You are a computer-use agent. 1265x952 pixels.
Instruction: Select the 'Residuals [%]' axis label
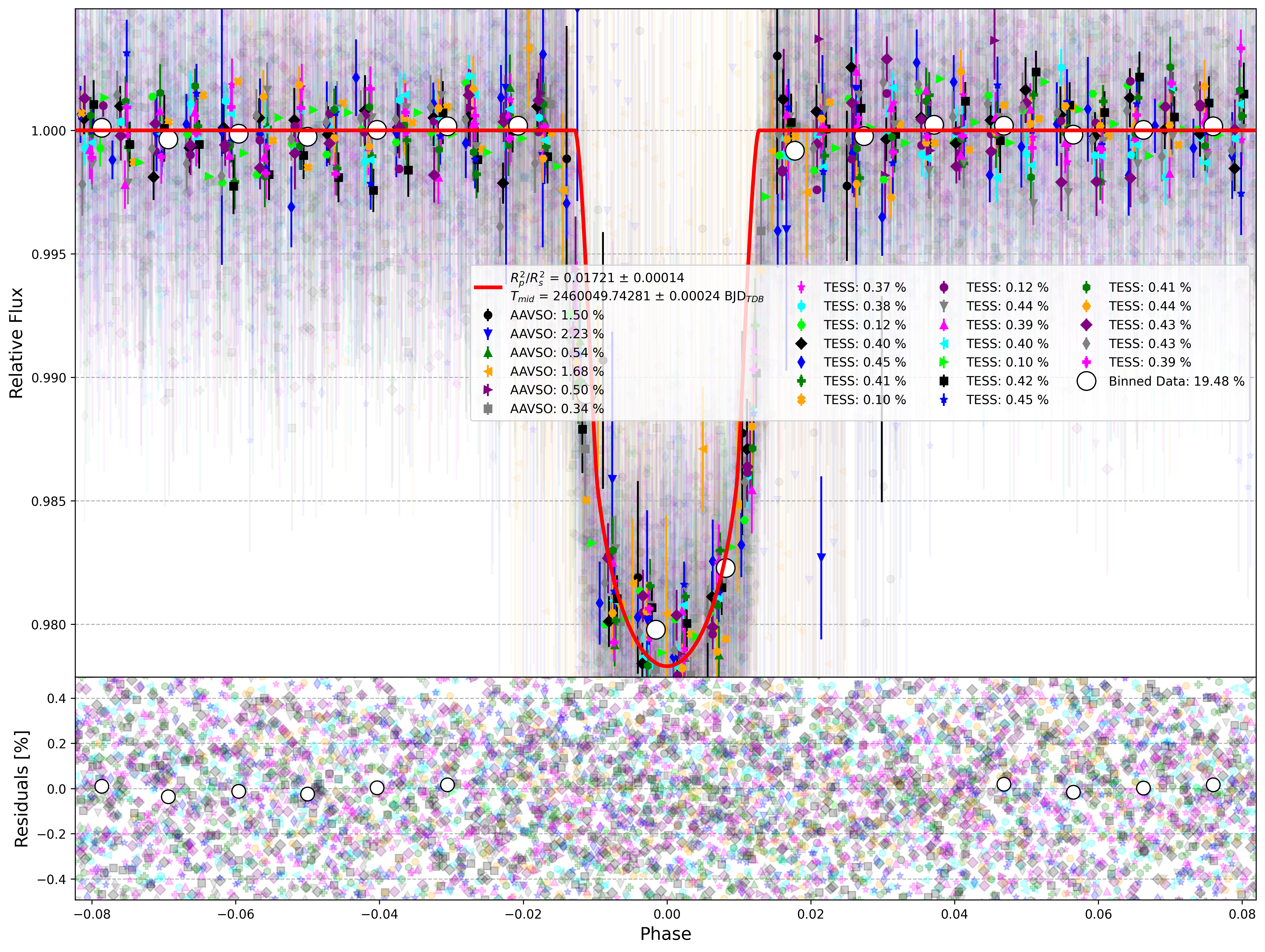(x=21, y=789)
